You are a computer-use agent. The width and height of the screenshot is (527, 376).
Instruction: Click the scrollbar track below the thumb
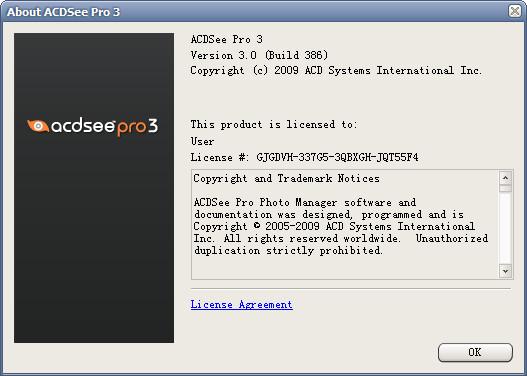505,228
